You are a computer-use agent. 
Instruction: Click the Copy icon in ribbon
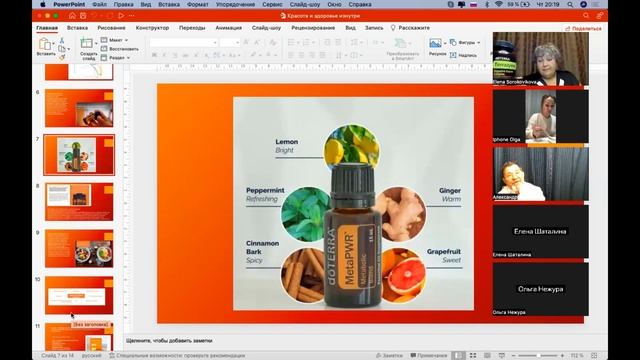(62, 49)
